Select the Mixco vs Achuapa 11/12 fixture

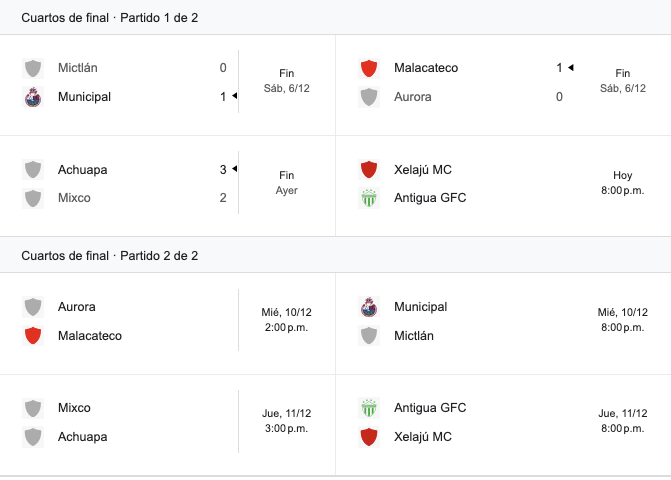coord(130,422)
